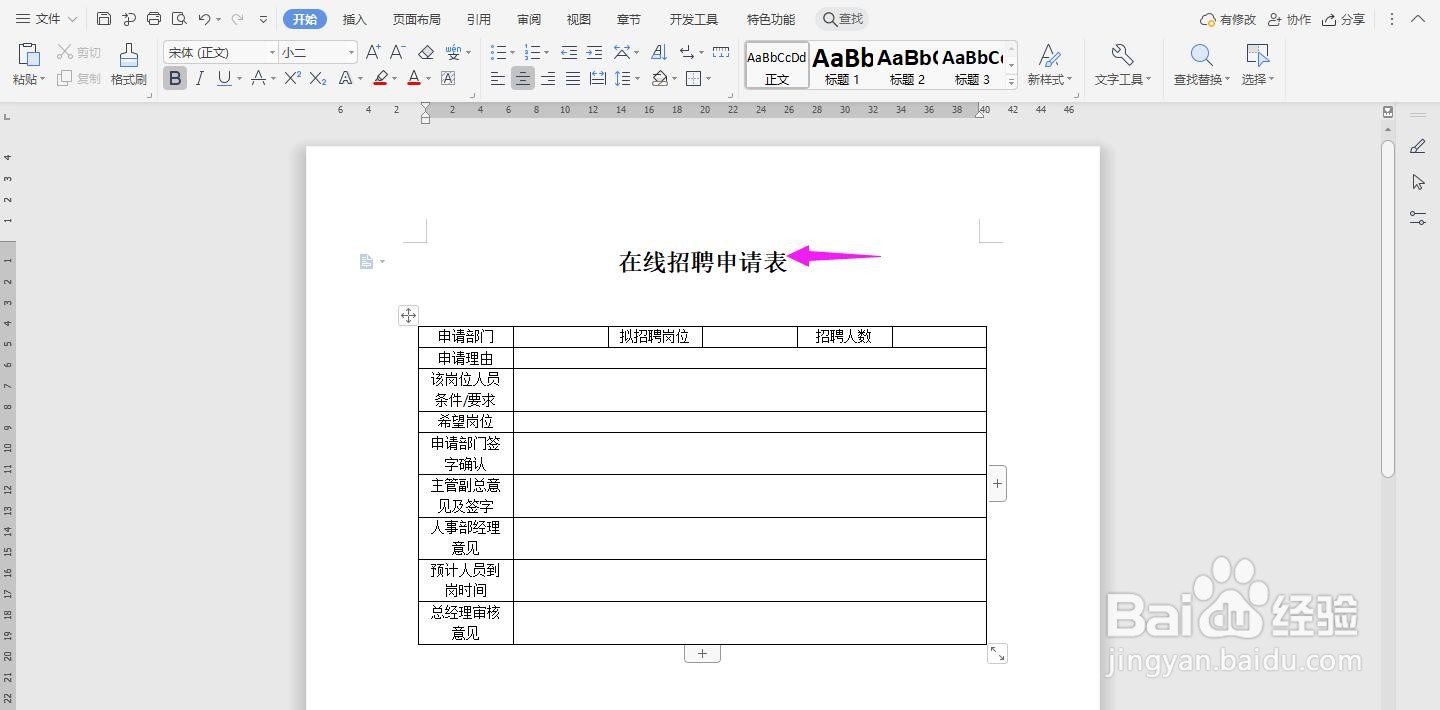Viewport: 1440px width, 710px height.
Task: Expand the styles gallery more arrow
Action: [x=1012, y=82]
